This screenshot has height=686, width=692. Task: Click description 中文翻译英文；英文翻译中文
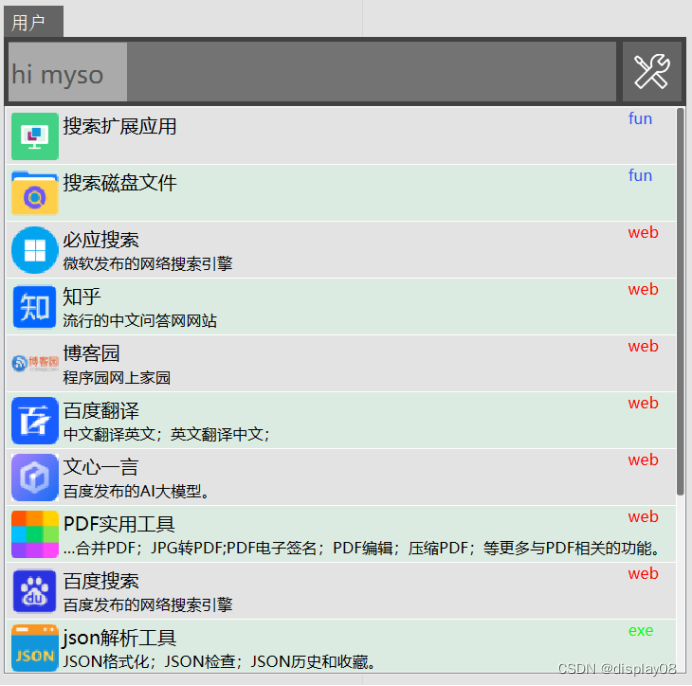click(x=166, y=435)
